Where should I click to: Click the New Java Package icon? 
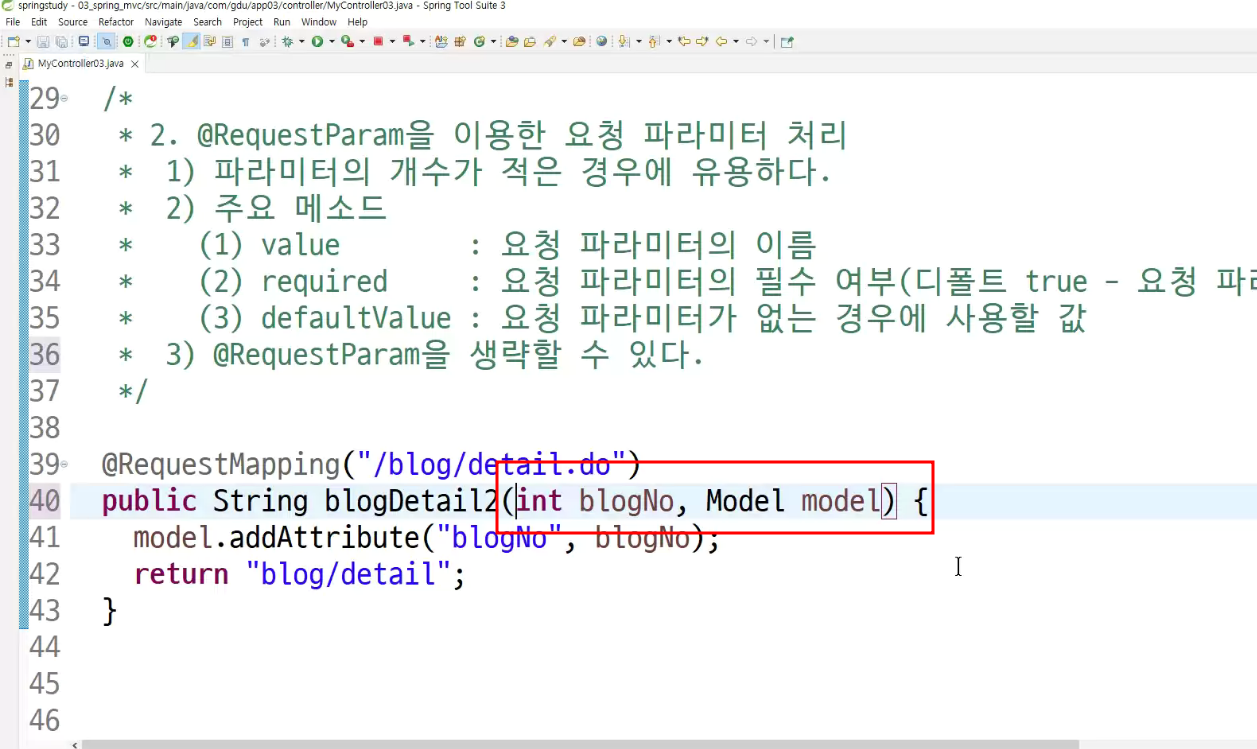click(x=460, y=42)
